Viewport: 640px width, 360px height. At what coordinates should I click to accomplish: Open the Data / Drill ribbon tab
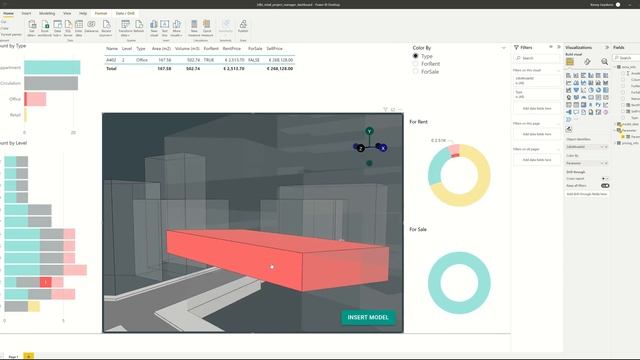tap(125, 13)
